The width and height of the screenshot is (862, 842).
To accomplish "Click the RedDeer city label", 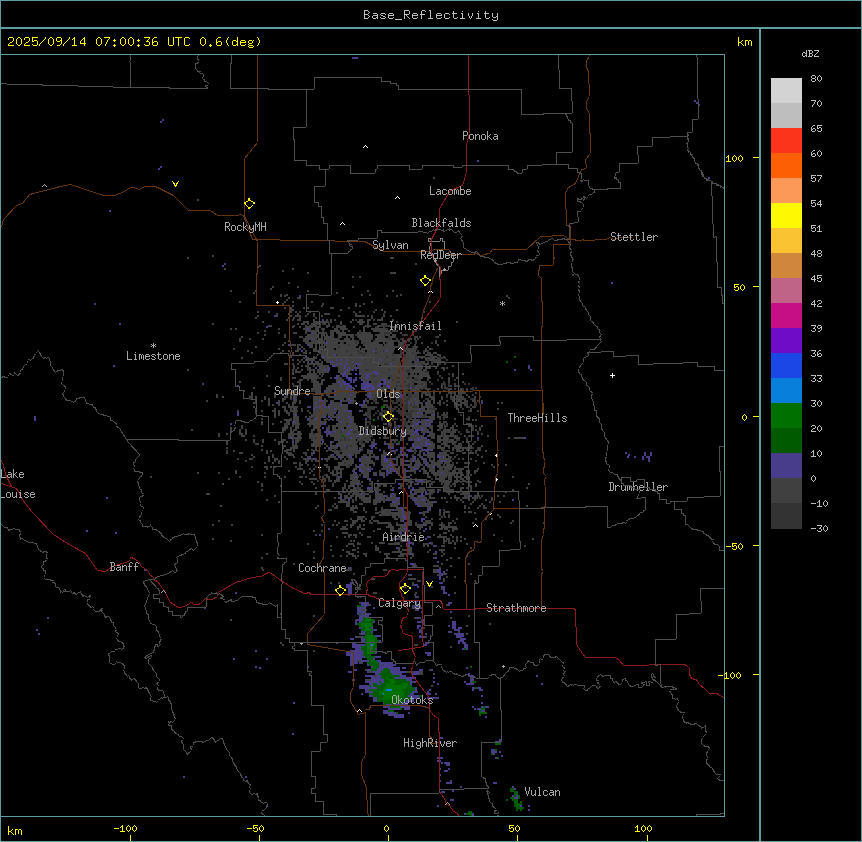I will (440, 255).
